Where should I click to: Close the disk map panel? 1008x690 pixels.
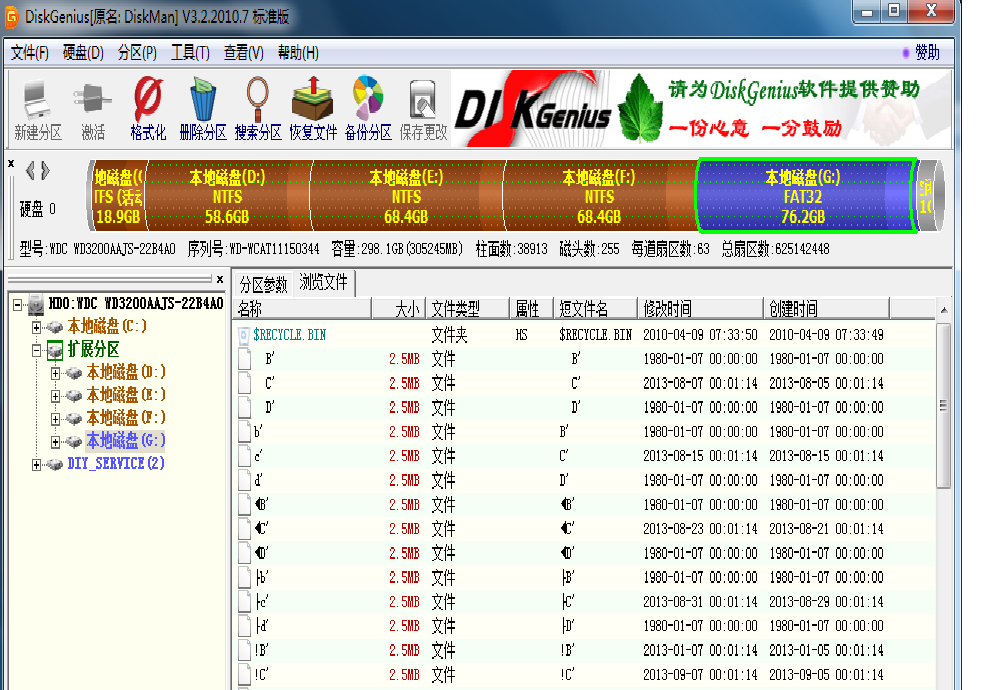tap(11, 164)
